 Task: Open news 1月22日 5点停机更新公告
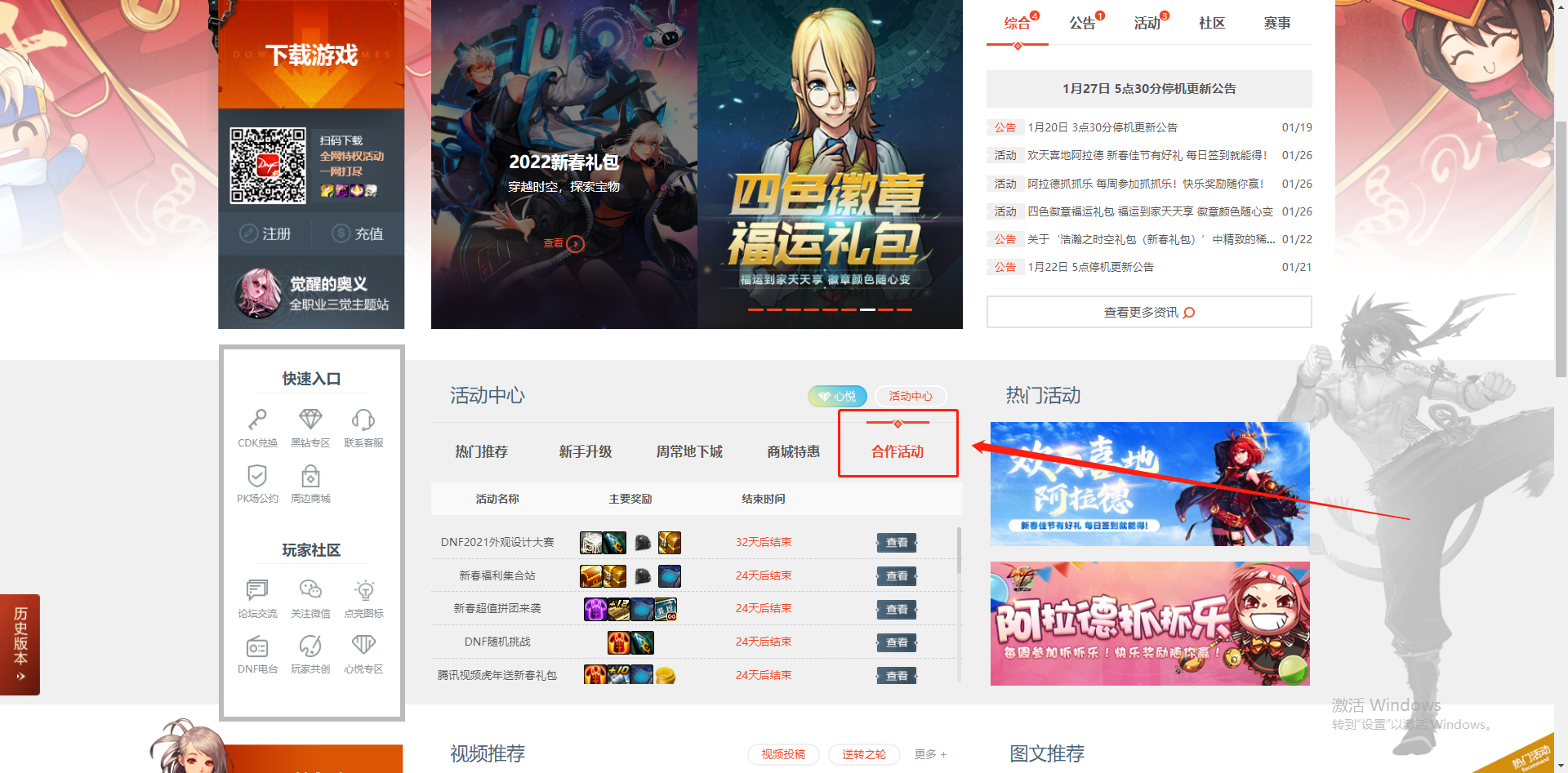1090,267
